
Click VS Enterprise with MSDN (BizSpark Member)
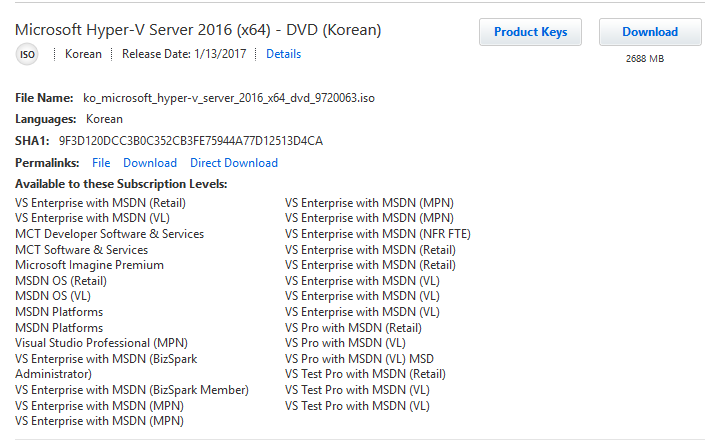tap(131, 390)
